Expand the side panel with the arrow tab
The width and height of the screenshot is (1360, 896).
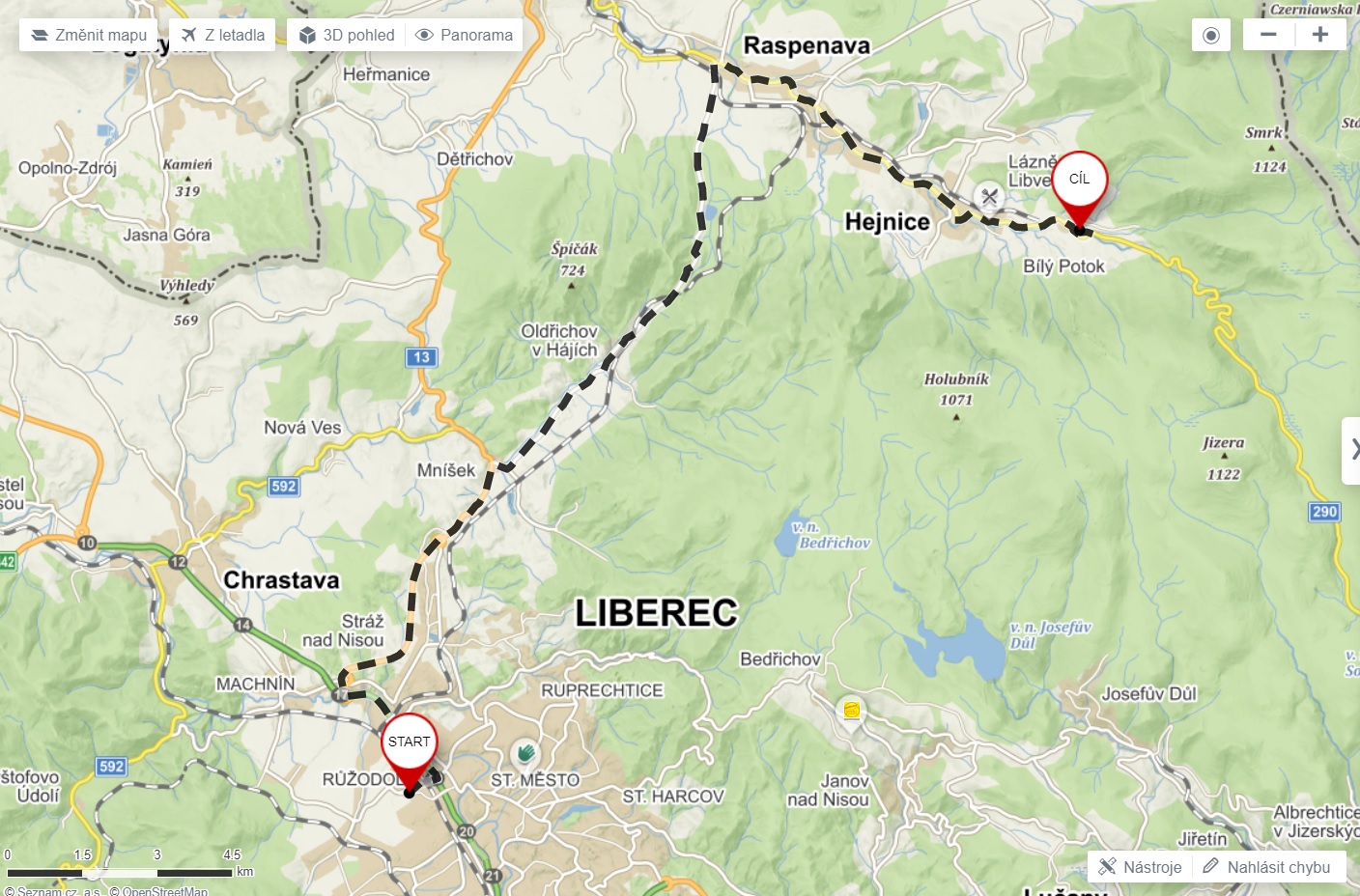point(1351,450)
